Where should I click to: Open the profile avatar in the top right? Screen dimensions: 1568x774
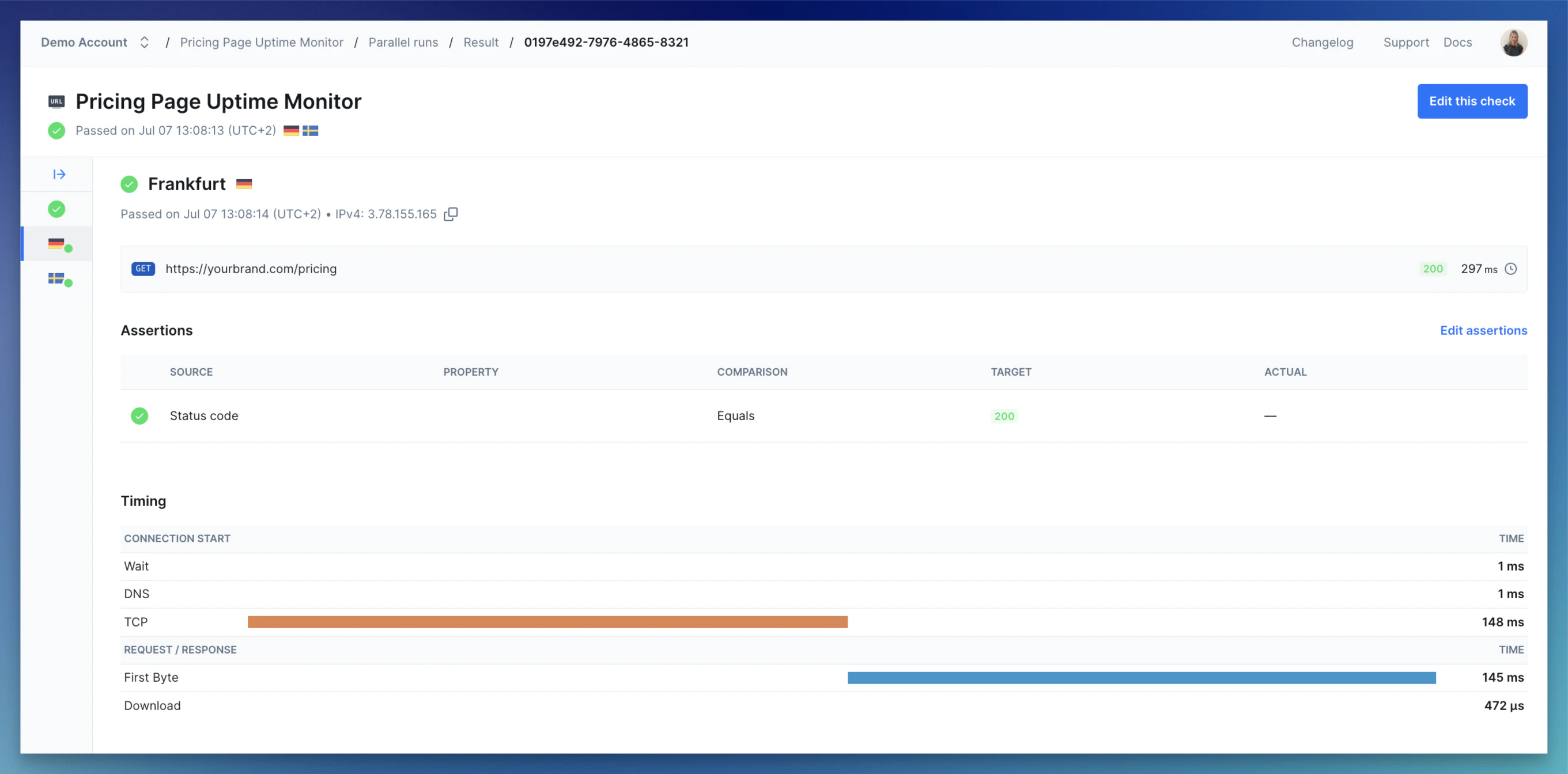point(1514,42)
